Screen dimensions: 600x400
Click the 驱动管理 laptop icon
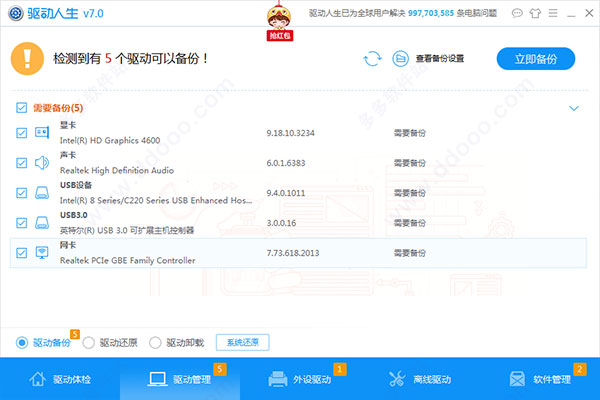[157, 379]
